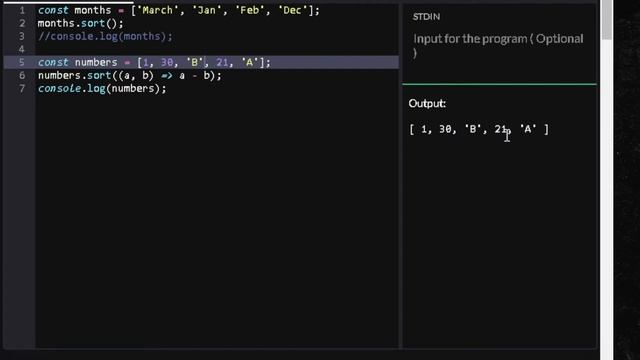Screen dimensions: 640x360
Task: Click line number 2 in the gutter
Action: (22, 23)
